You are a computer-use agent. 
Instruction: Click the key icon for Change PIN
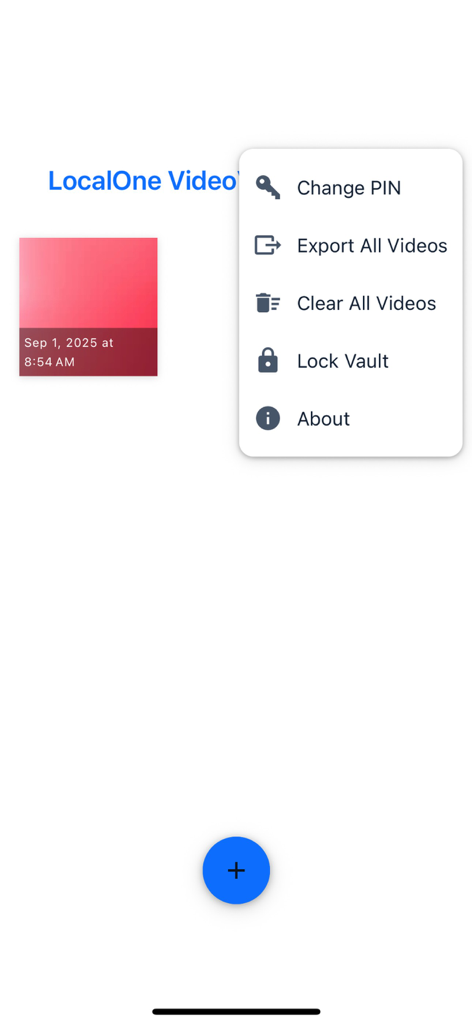tap(268, 188)
